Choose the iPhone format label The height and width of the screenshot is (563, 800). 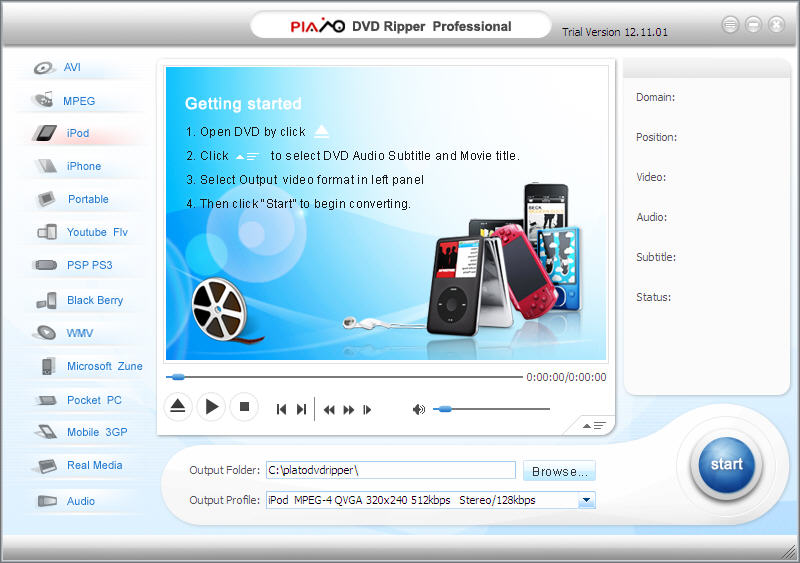(x=84, y=166)
